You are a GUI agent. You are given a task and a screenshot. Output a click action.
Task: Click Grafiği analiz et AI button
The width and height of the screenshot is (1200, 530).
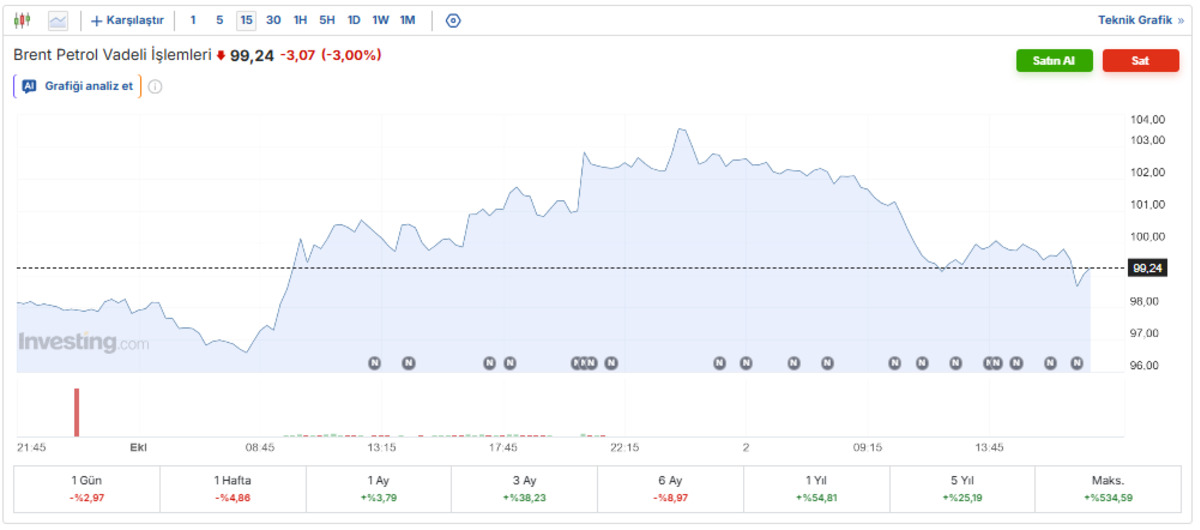point(78,86)
